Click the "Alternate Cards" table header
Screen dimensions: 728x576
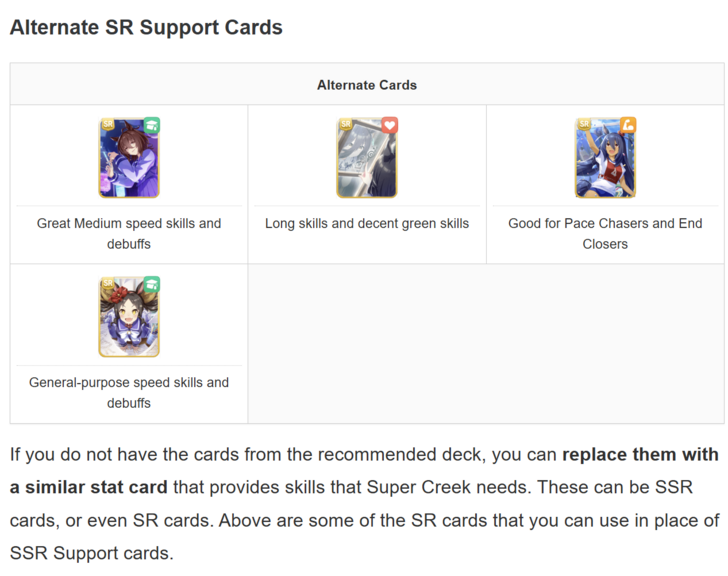[x=367, y=85]
